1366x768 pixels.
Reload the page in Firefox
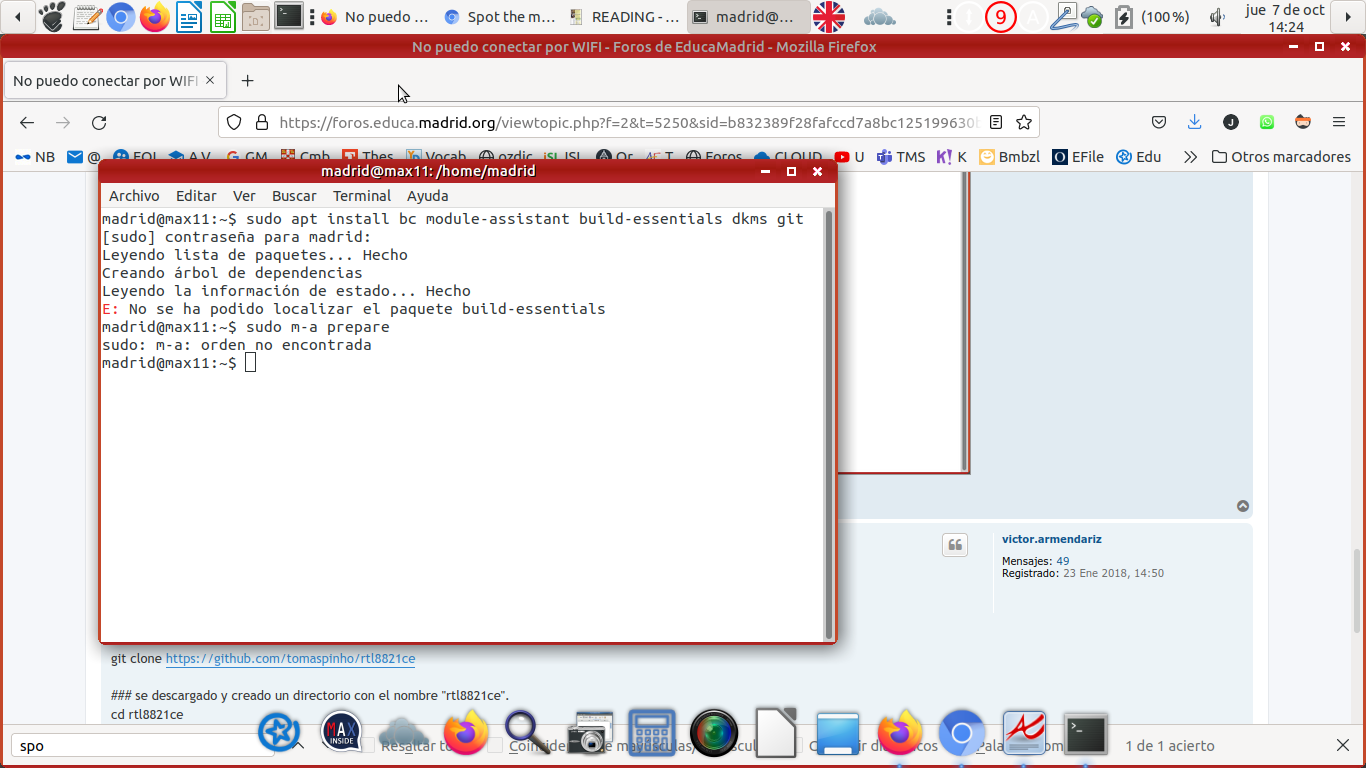pos(99,122)
